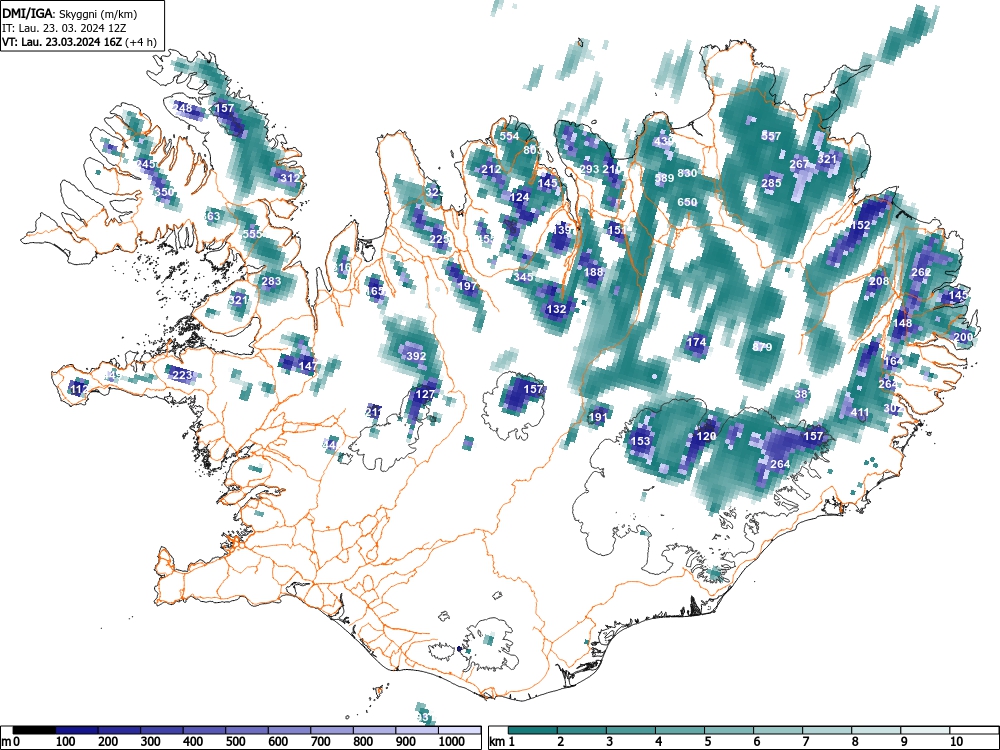1000x750 pixels.
Task: Click the dark blue 100–200 m legend swatch
Action: click(x=77, y=730)
